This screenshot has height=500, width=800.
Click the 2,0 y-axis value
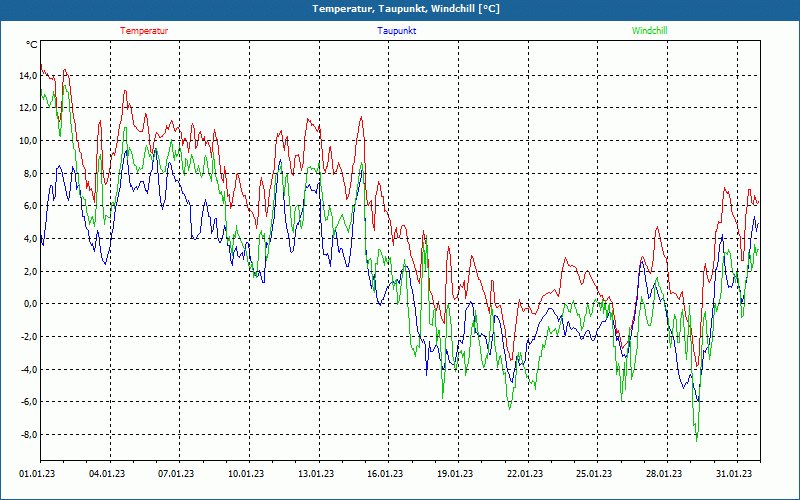point(30,271)
